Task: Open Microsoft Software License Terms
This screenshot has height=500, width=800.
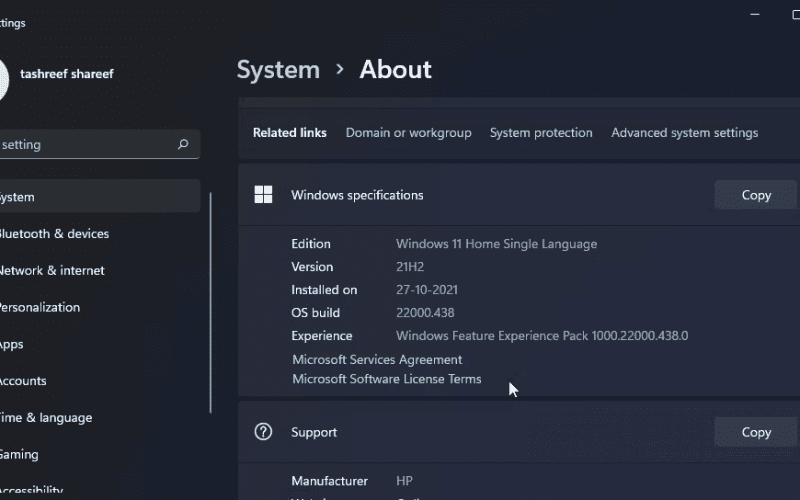Action: tap(387, 379)
